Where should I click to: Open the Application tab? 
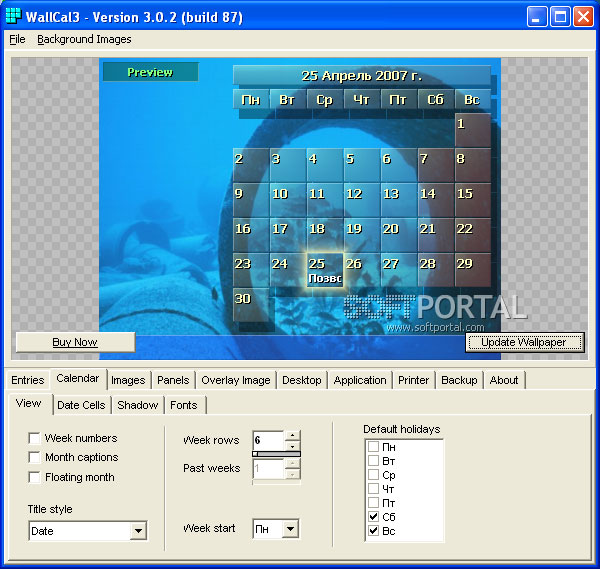click(x=360, y=380)
